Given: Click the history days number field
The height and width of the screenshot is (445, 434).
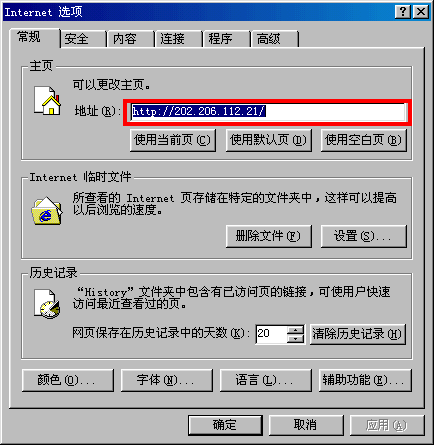Looking at the screenshot, I should [x=271, y=334].
